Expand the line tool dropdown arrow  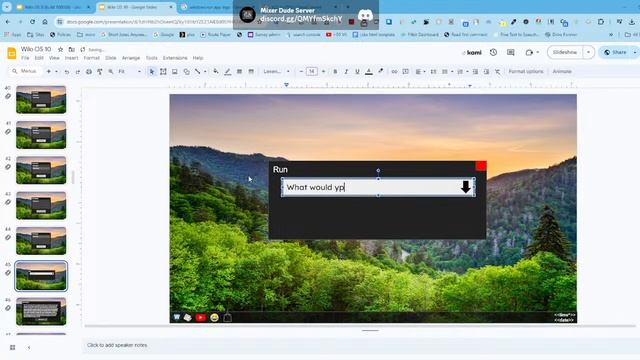204,71
